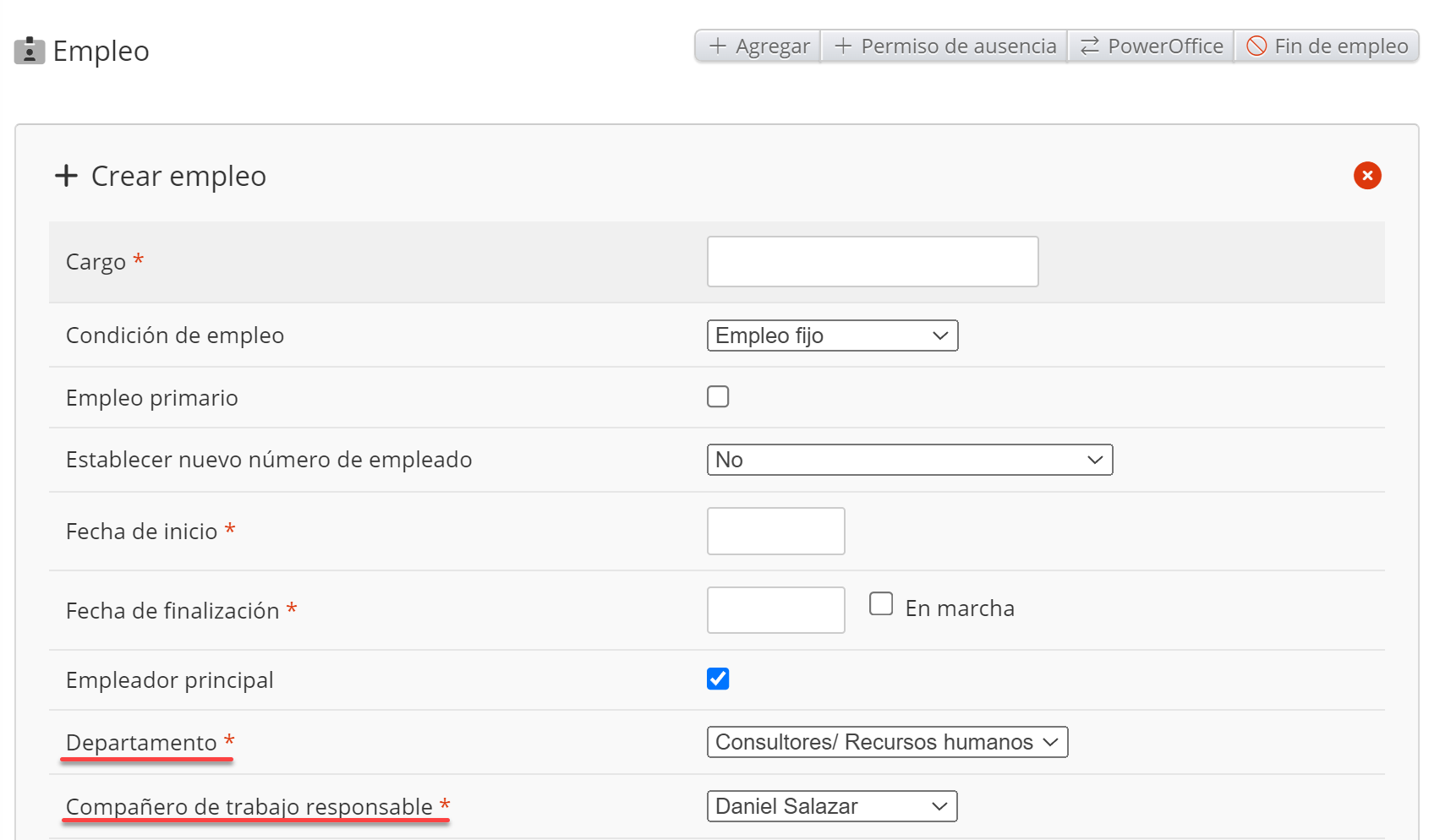Tick the En marcha checkbox
The image size is (1429, 840).
[881, 604]
